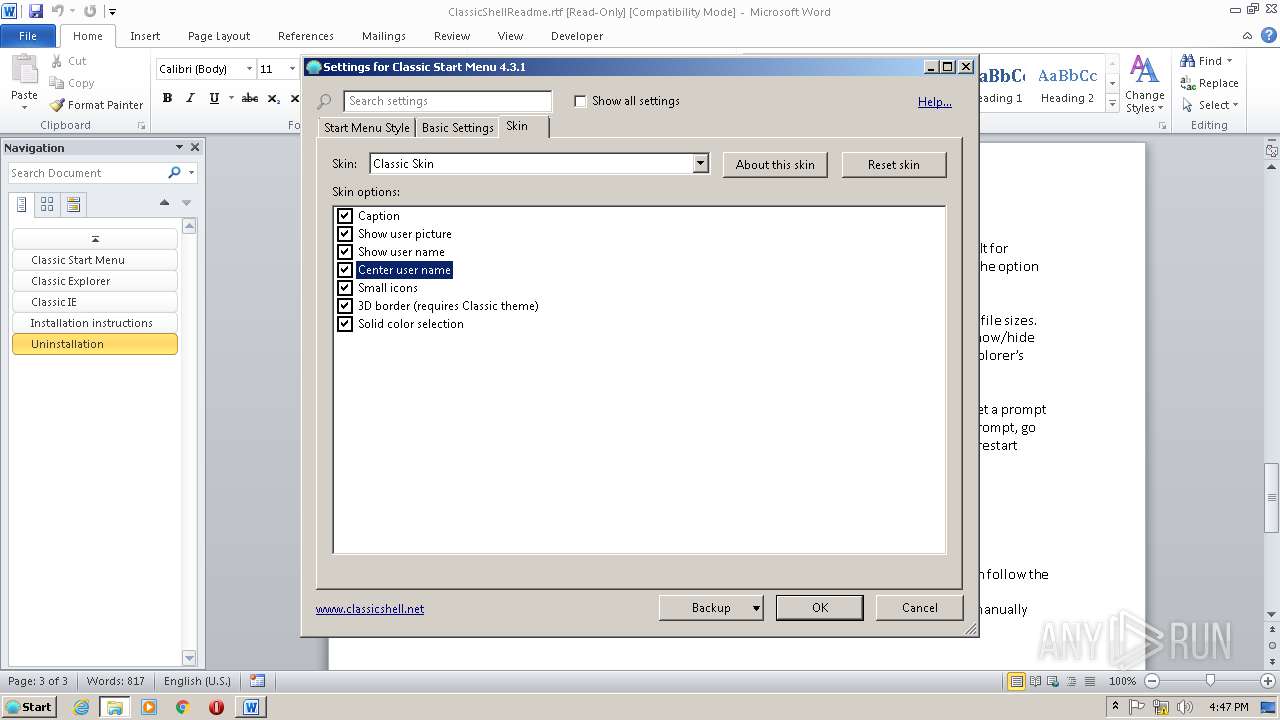Open the Word File tab
This screenshot has height=720, width=1280.
point(28,36)
